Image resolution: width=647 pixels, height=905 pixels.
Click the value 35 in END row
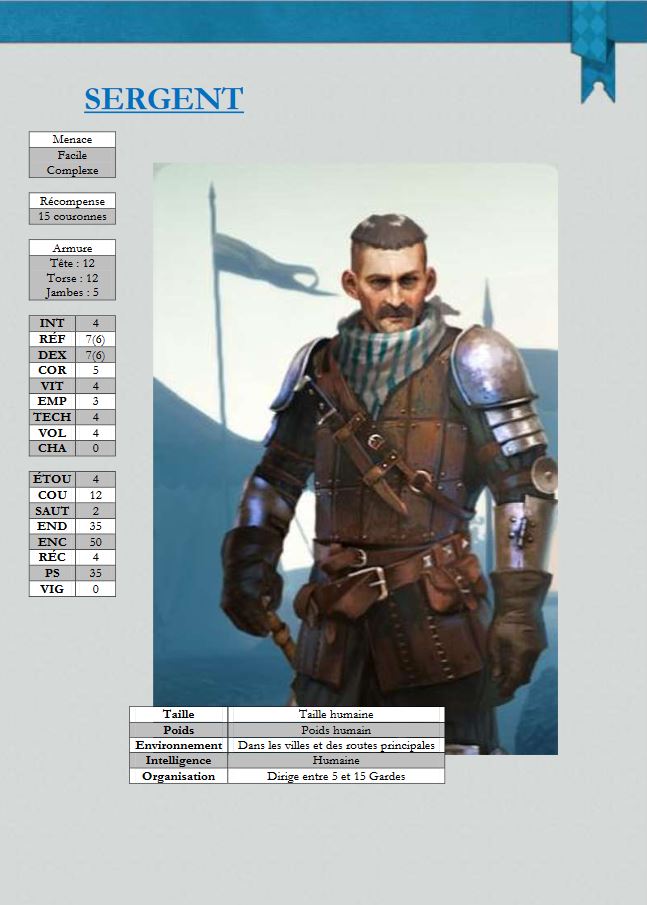96,526
